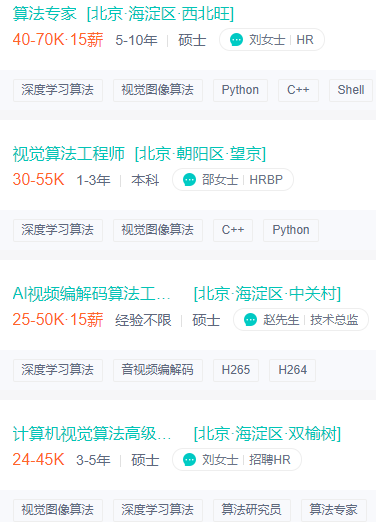Image resolution: width=376 pixels, height=522 pixels.
Task: Open chat icon next to 赵先生 技术总监
Action: click(x=250, y=320)
